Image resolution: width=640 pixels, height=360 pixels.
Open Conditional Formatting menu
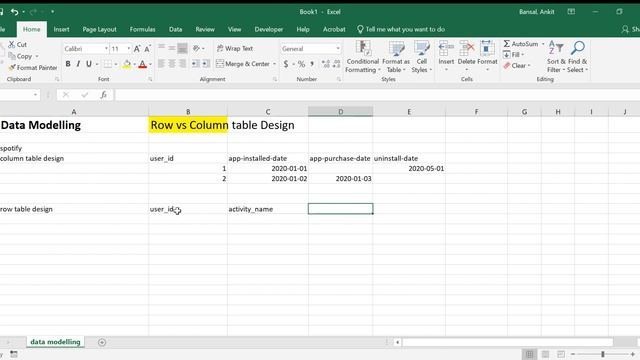pyautogui.click(x=362, y=57)
